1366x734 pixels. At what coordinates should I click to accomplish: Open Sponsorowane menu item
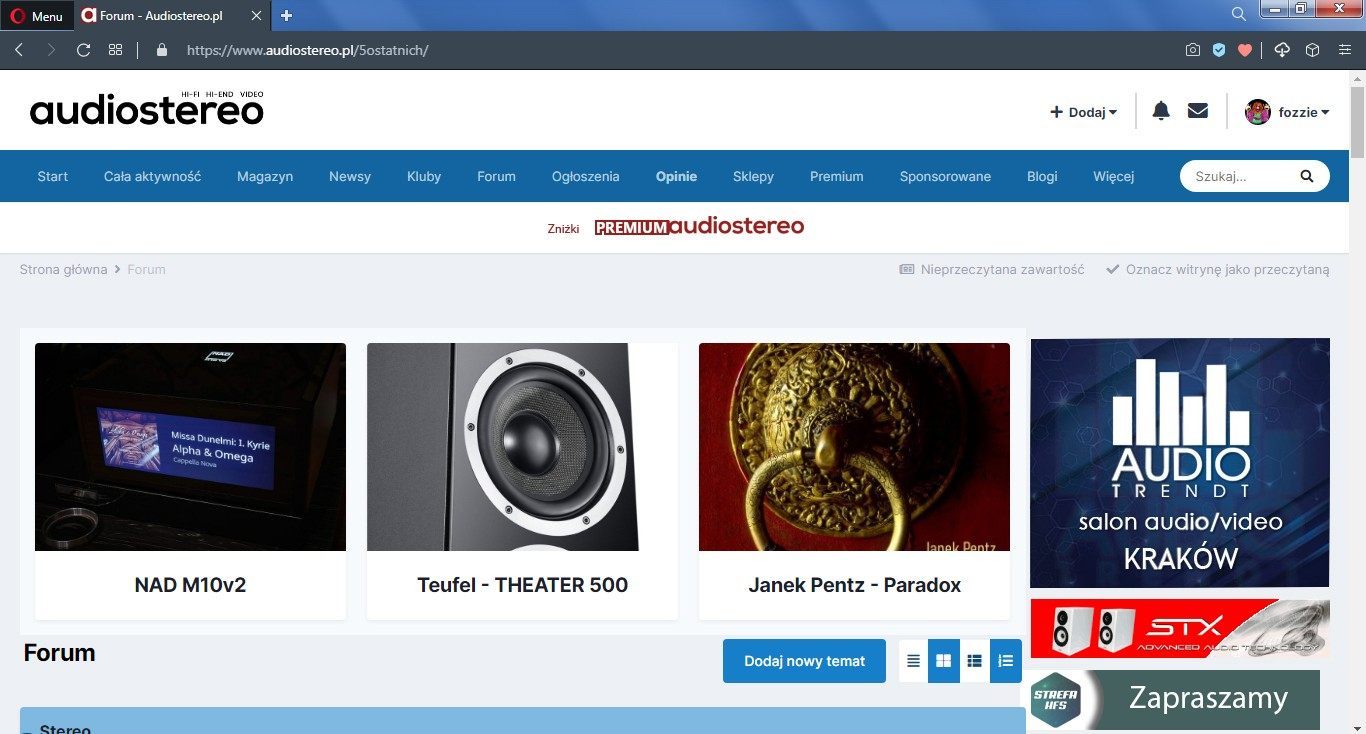pyautogui.click(x=945, y=176)
